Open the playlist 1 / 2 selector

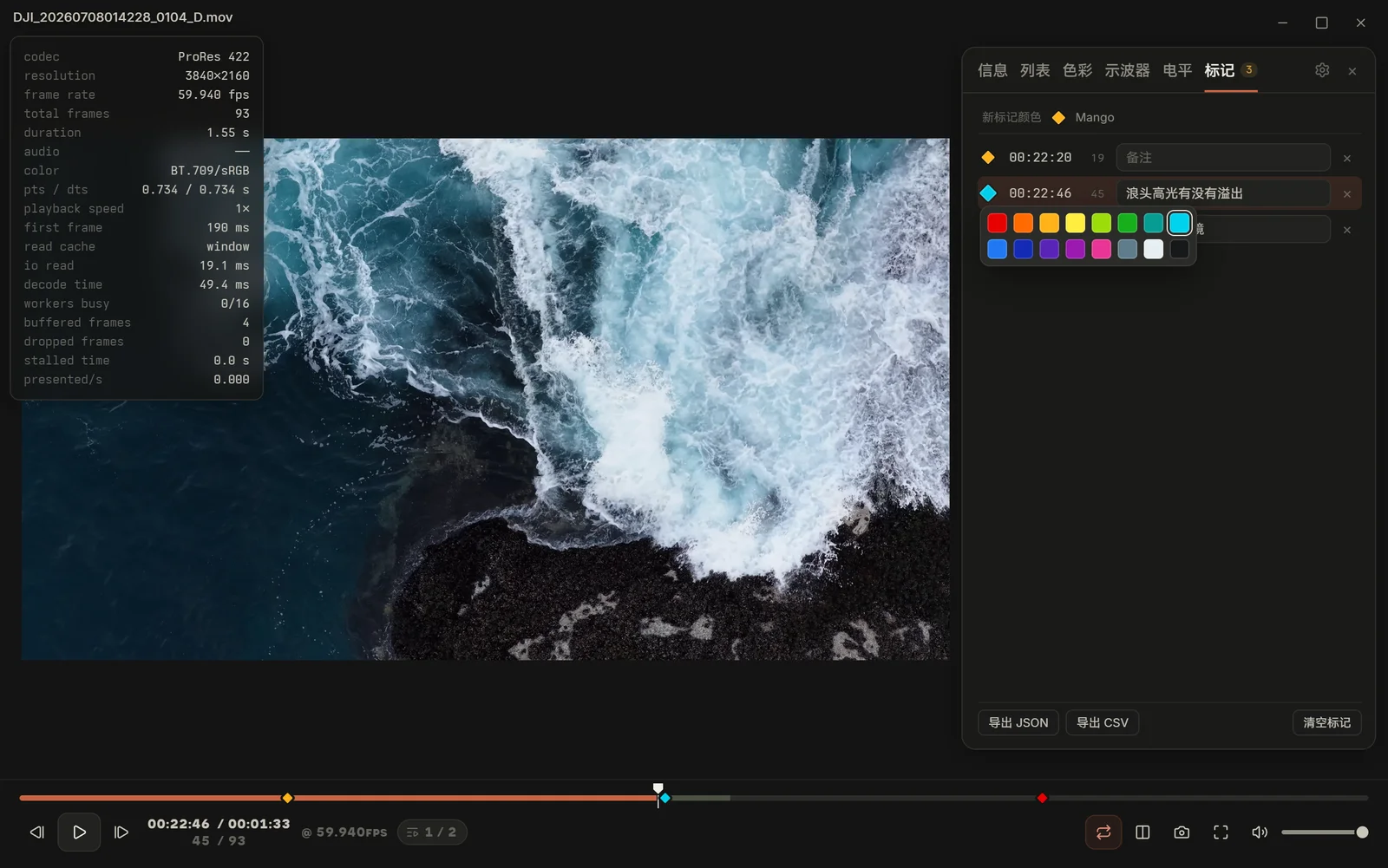[432, 832]
